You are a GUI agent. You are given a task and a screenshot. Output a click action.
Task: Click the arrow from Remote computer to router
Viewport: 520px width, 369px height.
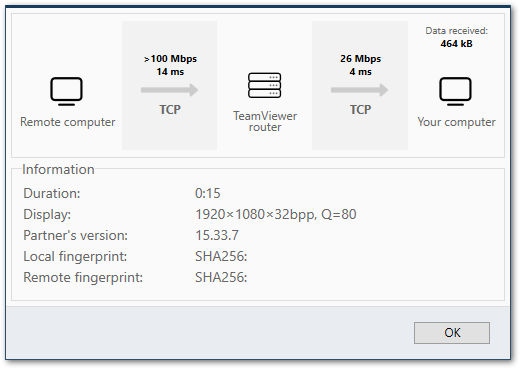pyautogui.click(x=169, y=90)
